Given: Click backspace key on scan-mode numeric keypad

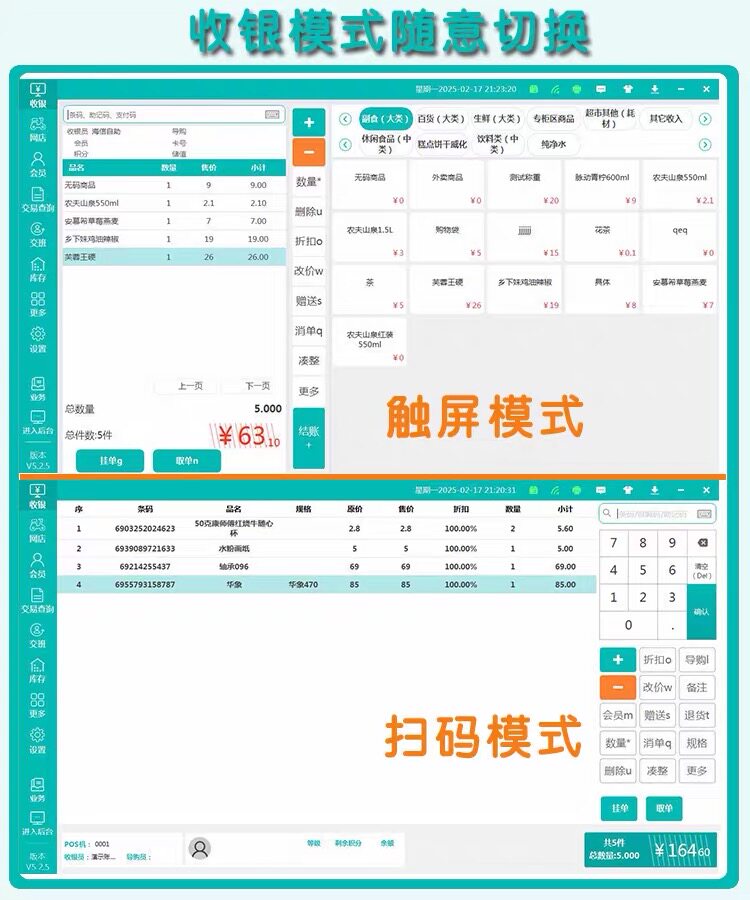Looking at the screenshot, I should (x=702, y=542).
